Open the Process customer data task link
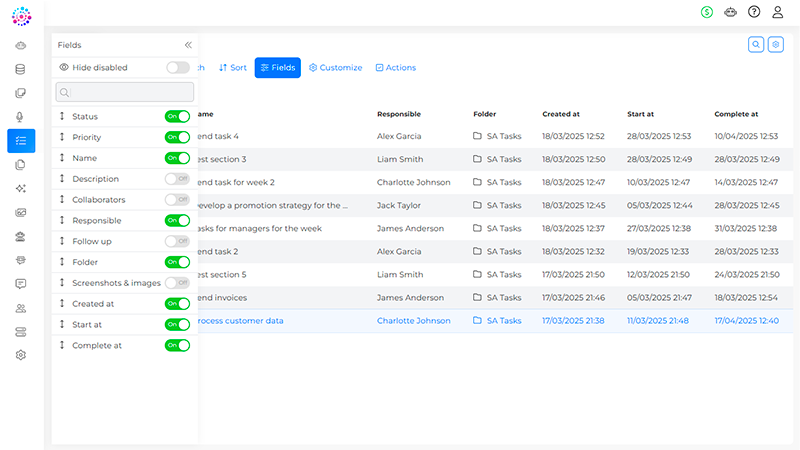The image size is (800, 450). [x=240, y=320]
